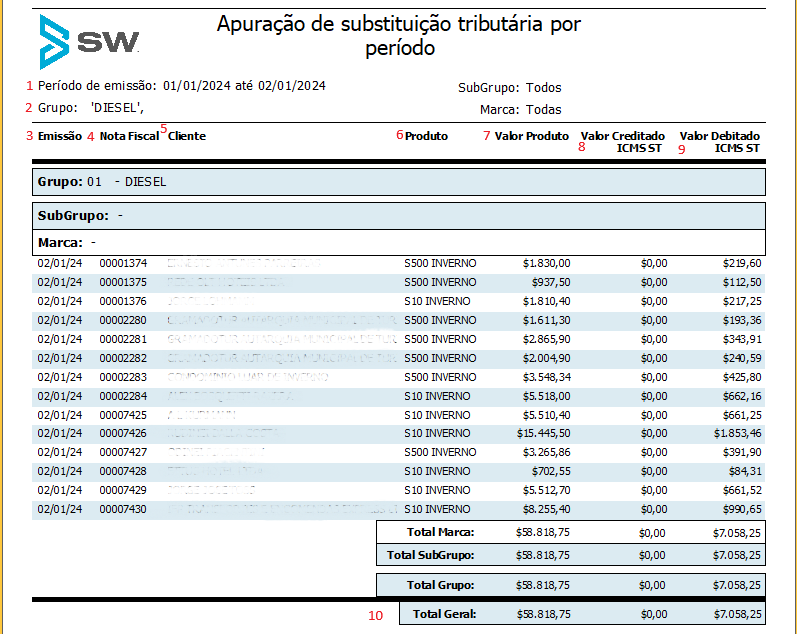Click the Marca: Todas filter text
Image resolution: width=797 pixels, height=634 pixels.
pos(520,110)
